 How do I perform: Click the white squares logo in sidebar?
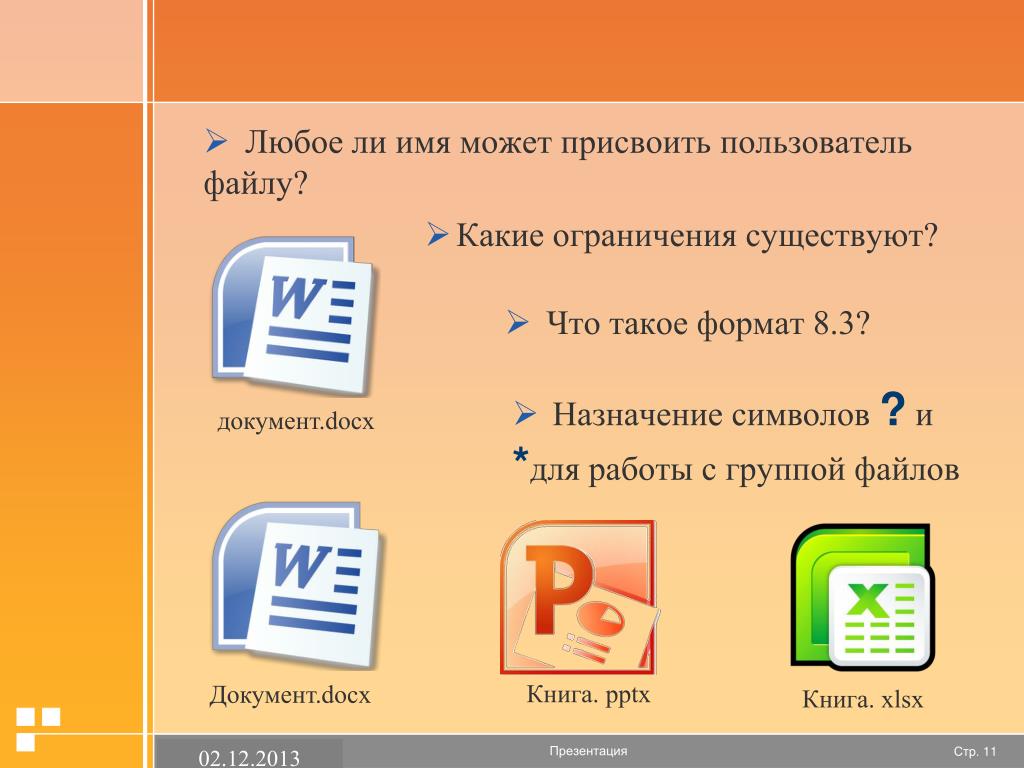[x=38, y=728]
